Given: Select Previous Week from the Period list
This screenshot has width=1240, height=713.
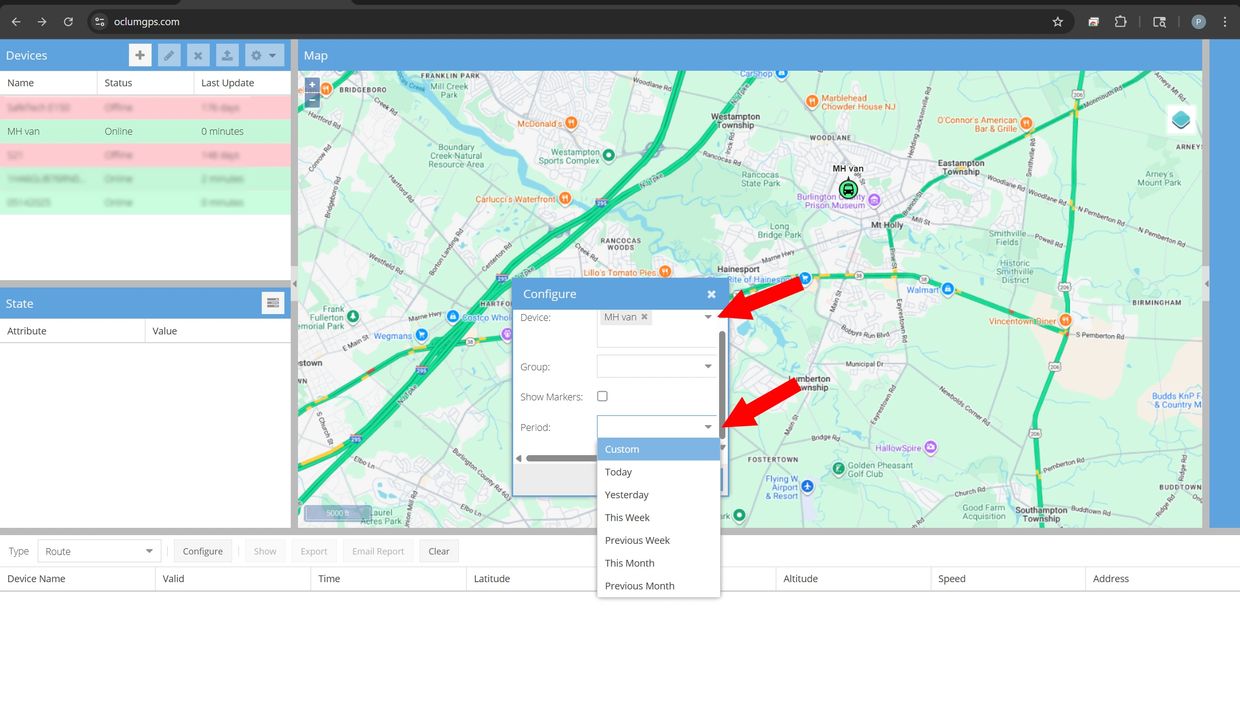Looking at the screenshot, I should pyautogui.click(x=637, y=540).
